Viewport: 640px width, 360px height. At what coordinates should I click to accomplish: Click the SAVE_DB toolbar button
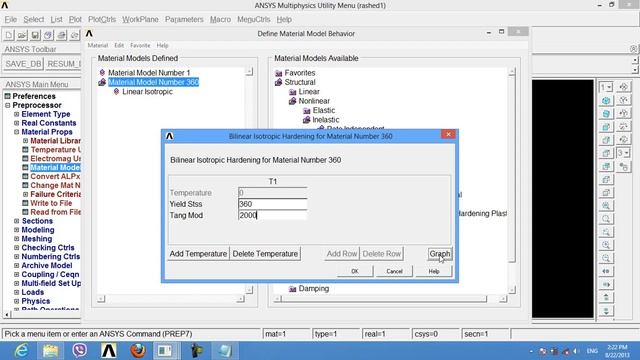click(23, 64)
